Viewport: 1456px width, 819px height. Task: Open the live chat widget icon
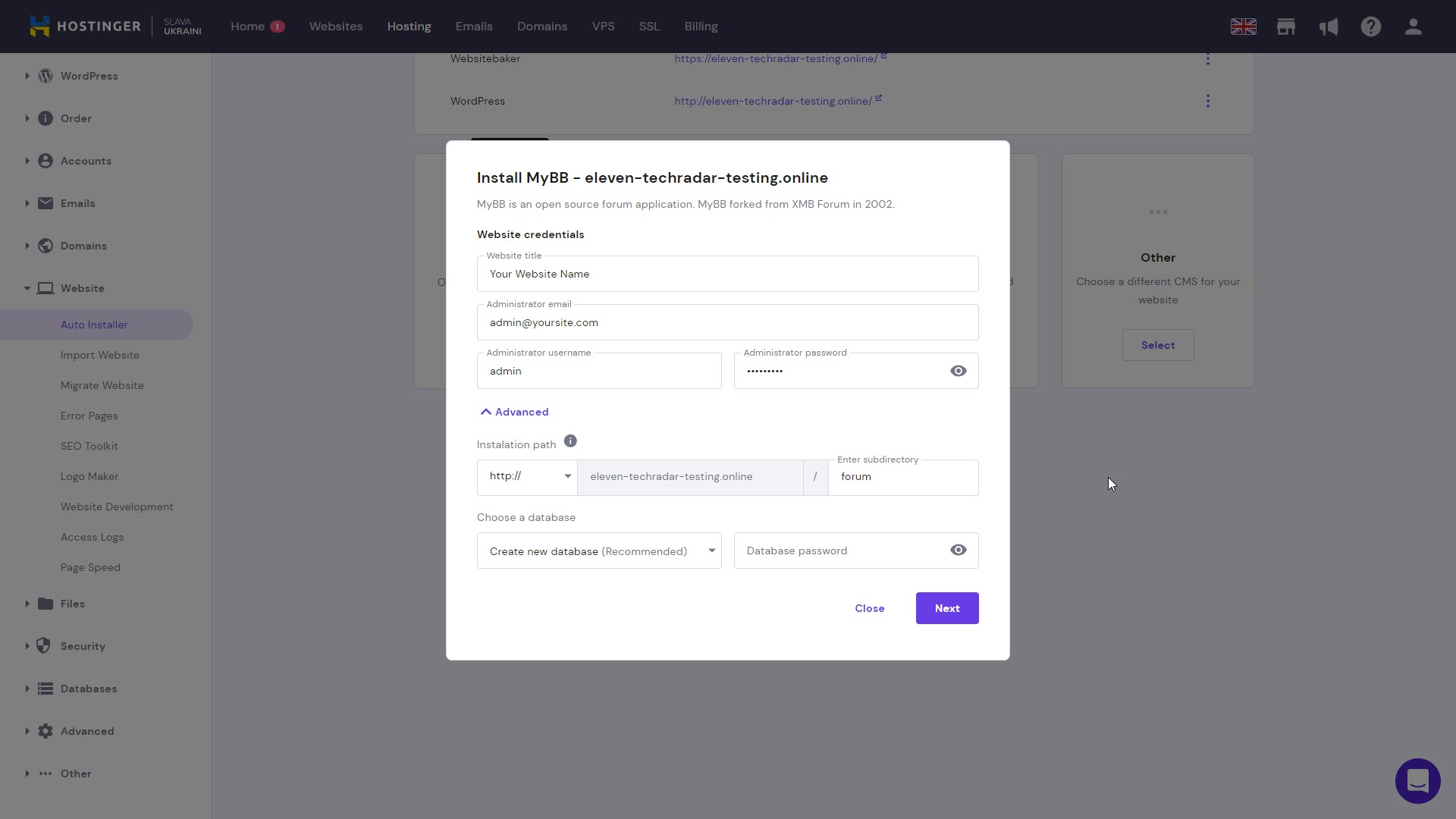click(x=1417, y=780)
